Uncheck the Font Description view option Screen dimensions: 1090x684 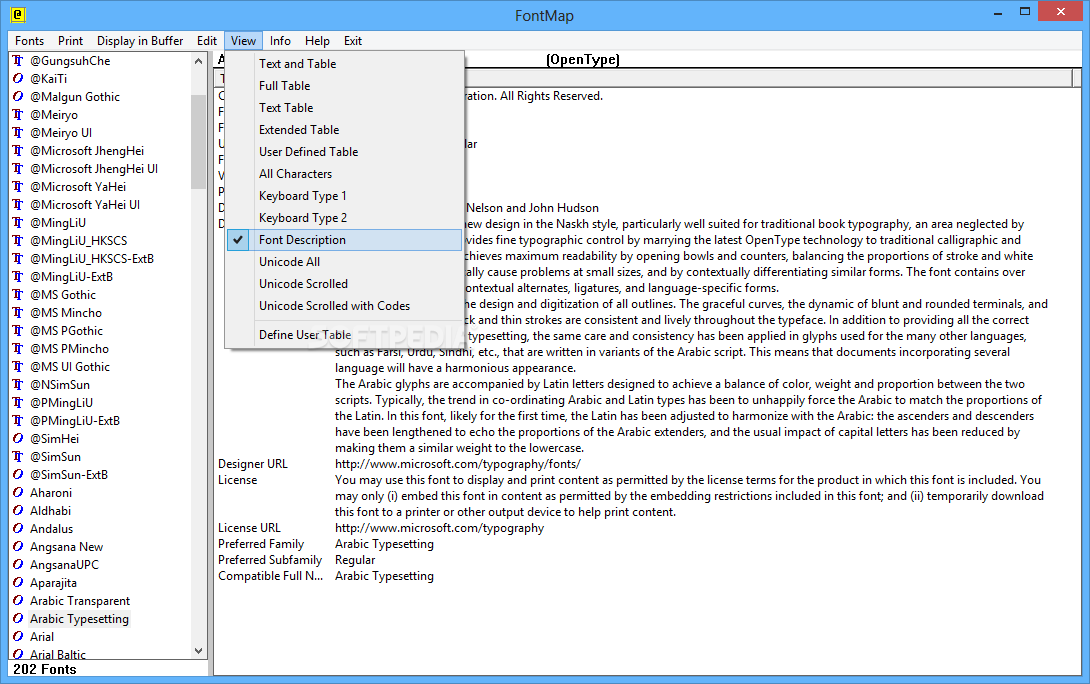[x=344, y=240]
